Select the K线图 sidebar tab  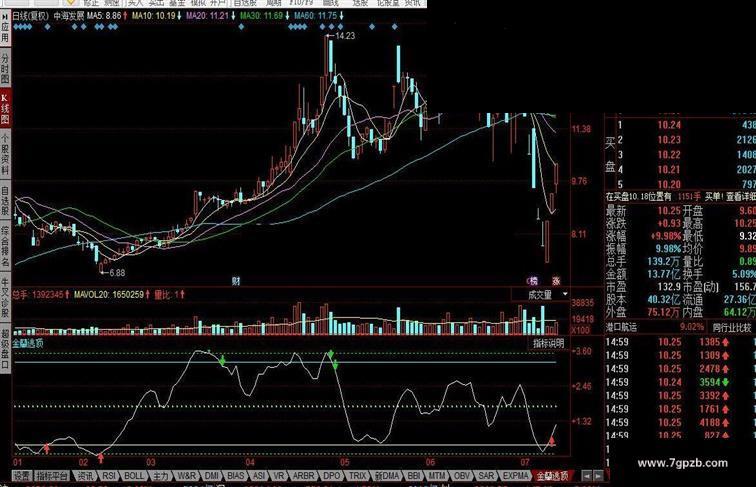[x=5, y=108]
